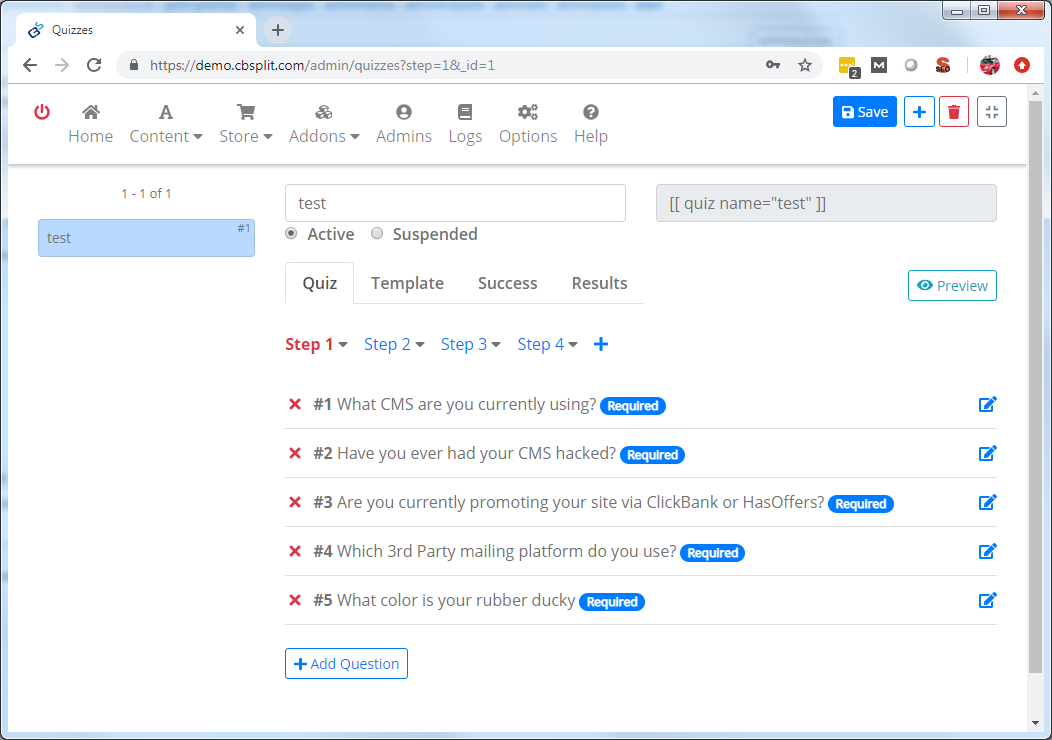Expand the Addons menu
This screenshot has height=740, width=1052.
point(324,124)
